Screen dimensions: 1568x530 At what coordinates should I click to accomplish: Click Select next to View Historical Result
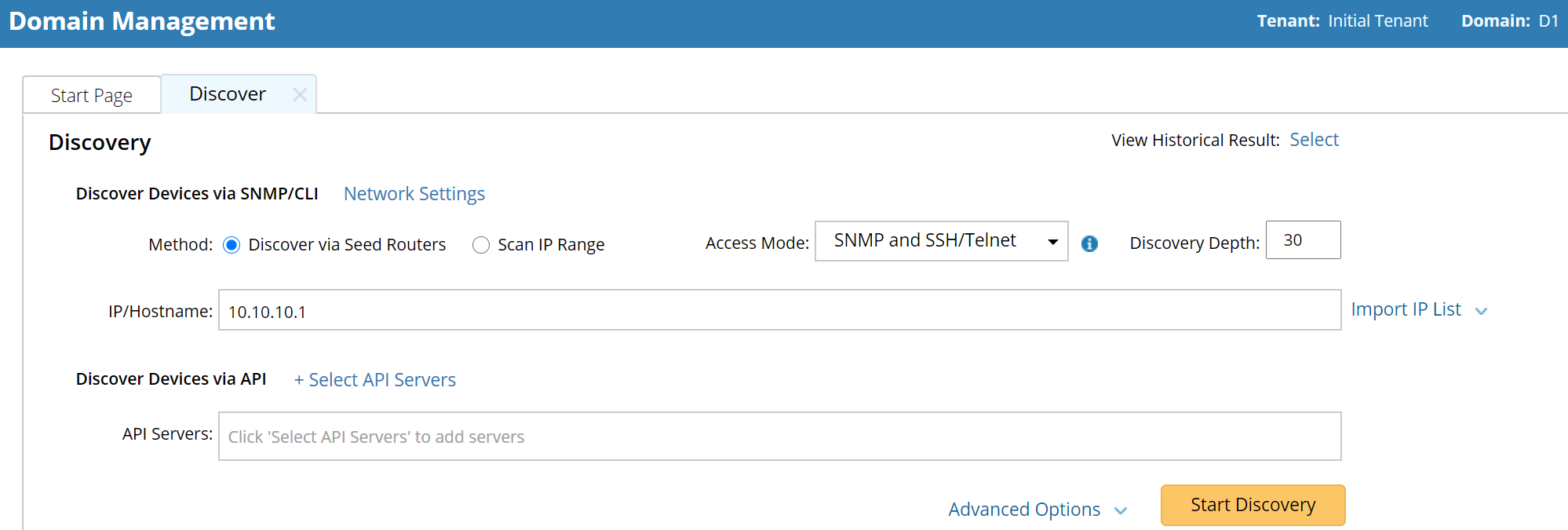click(x=1314, y=140)
